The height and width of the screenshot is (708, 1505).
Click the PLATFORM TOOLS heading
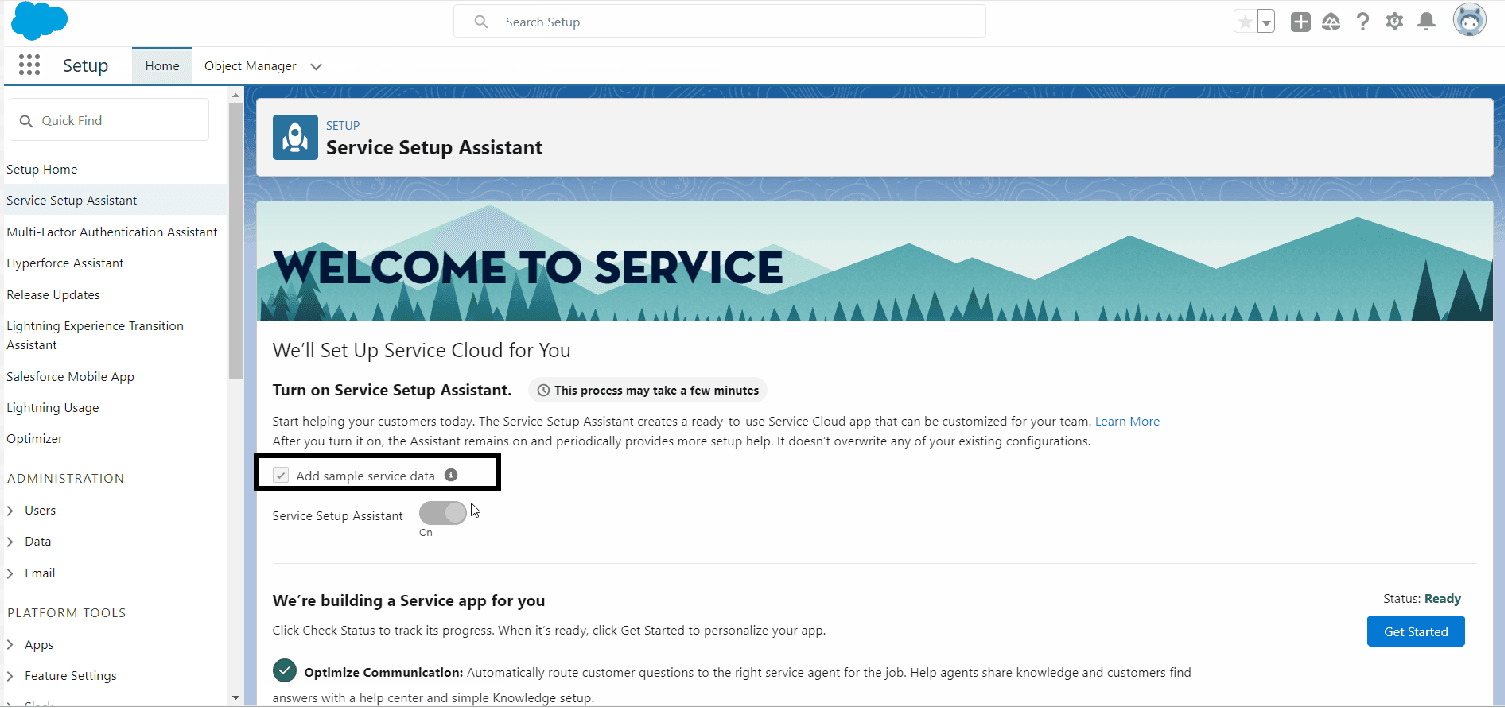[x=67, y=613]
